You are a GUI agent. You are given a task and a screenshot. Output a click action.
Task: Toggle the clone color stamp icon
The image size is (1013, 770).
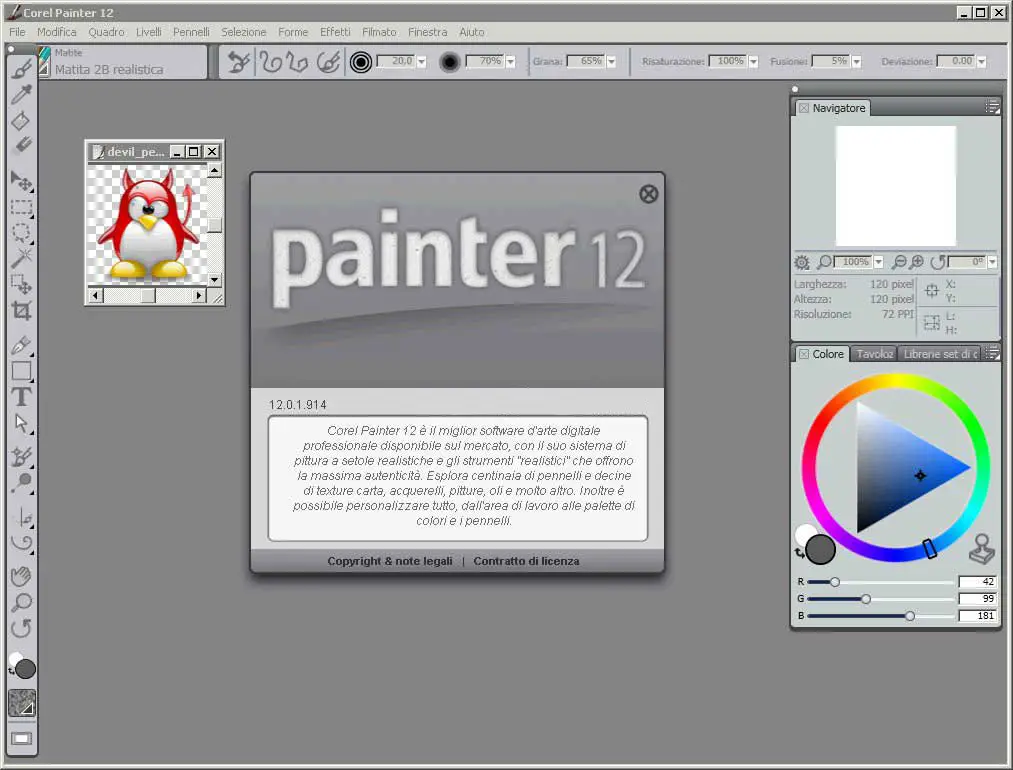[x=982, y=548]
